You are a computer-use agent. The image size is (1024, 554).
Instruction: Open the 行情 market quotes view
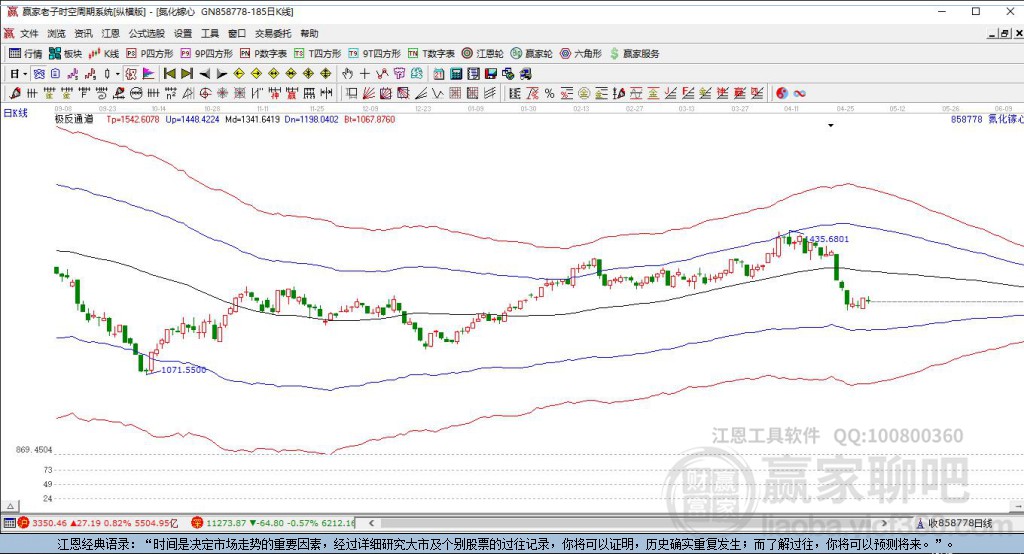25,54
